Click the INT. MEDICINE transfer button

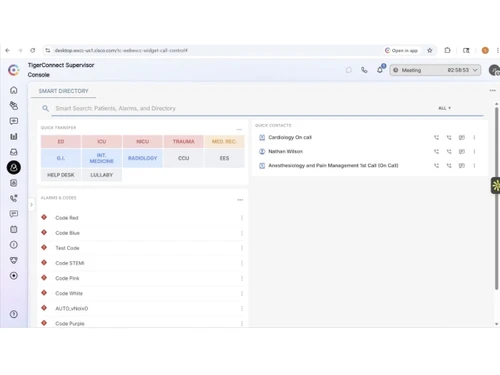point(102,158)
